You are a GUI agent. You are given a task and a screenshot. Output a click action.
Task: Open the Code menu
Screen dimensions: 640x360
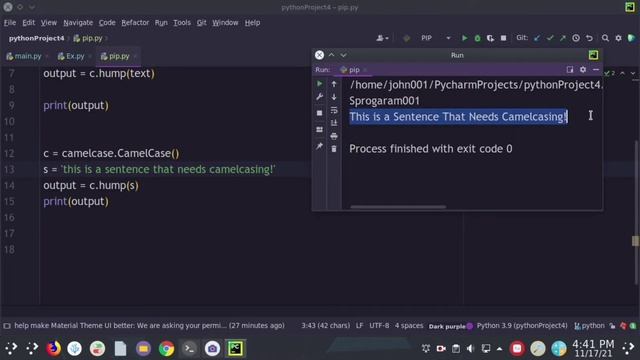click(107, 23)
